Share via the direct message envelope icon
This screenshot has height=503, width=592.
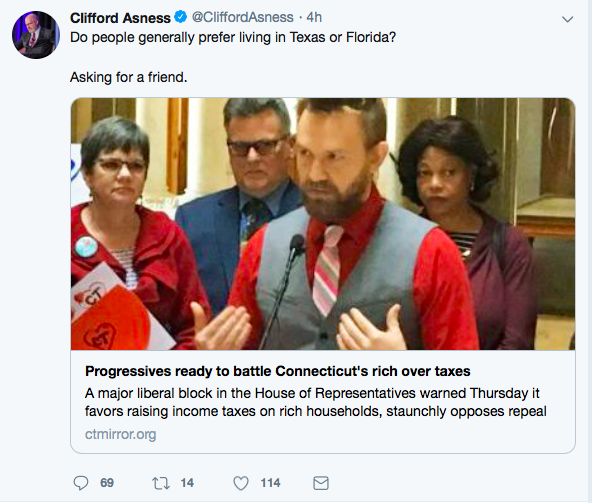point(321,483)
